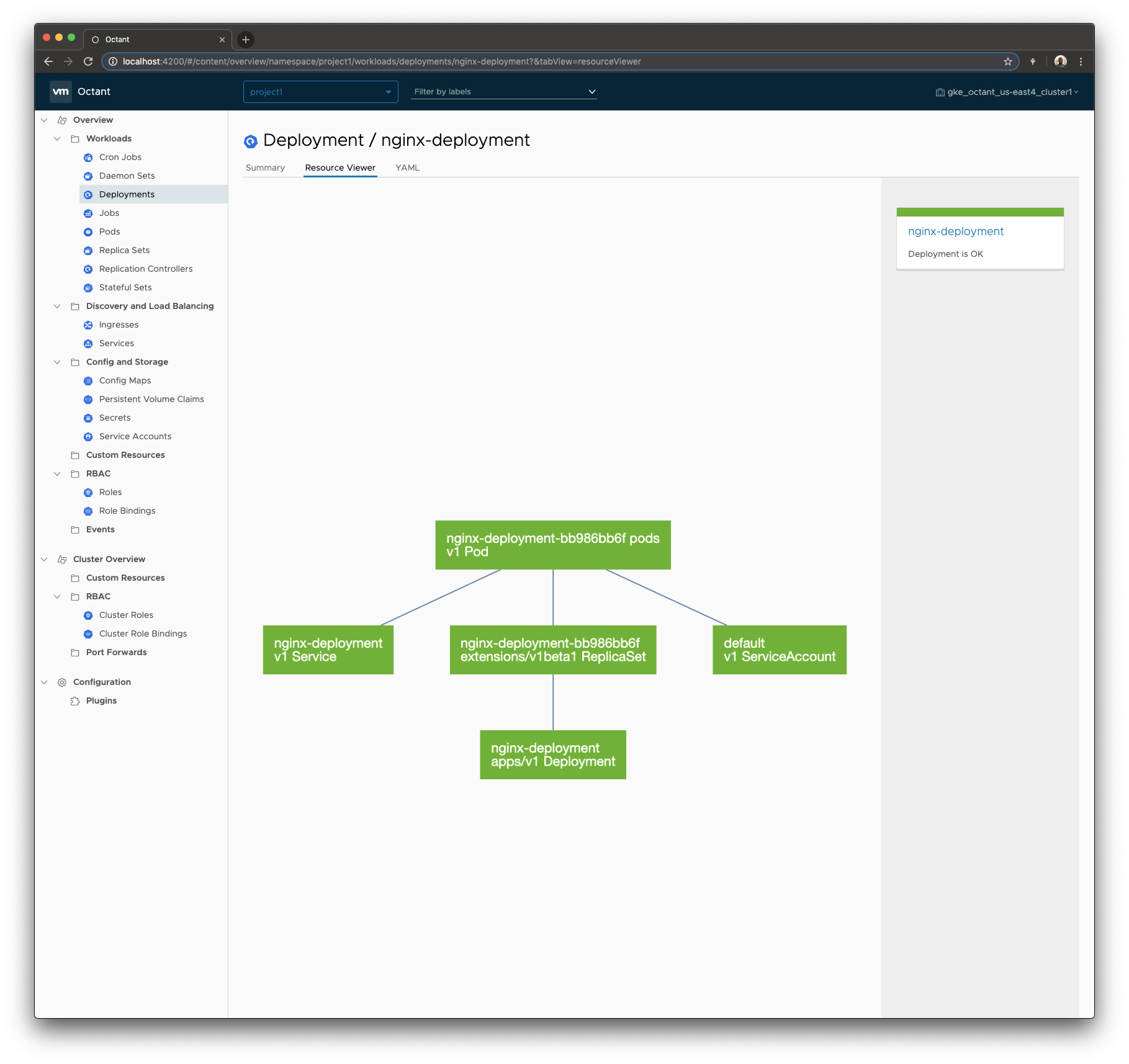Open nginx-deployment link in side panel
This screenshot has width=1129, height=1064.
pyautogui.click(x=956, y=231)
